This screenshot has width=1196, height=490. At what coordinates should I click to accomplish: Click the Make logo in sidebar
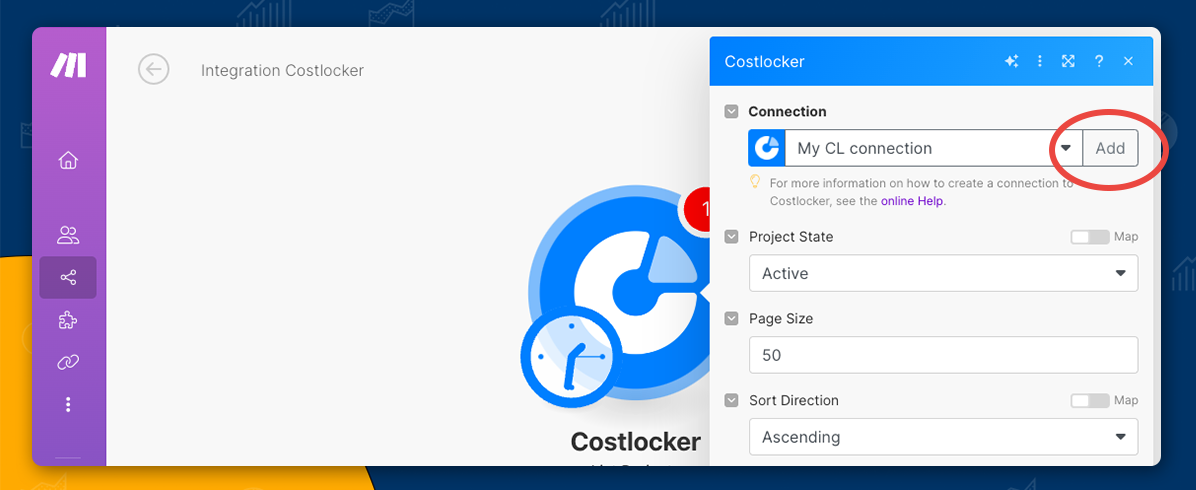click(x=68, y=66)
